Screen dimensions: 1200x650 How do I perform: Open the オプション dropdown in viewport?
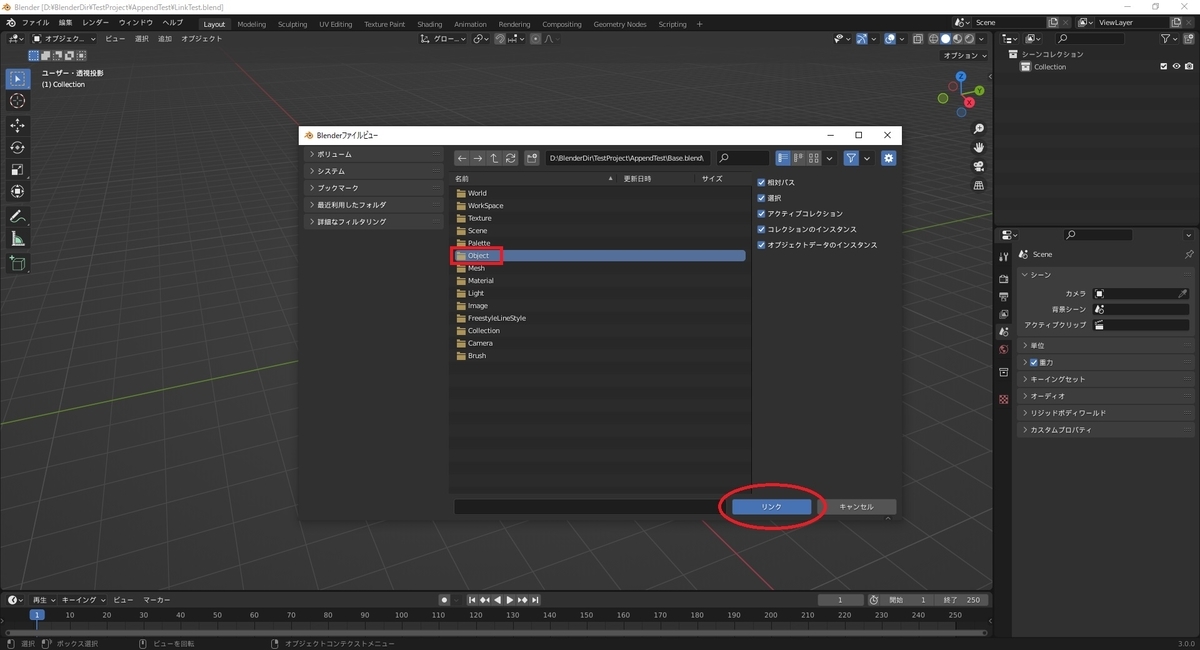pos(965,56)
